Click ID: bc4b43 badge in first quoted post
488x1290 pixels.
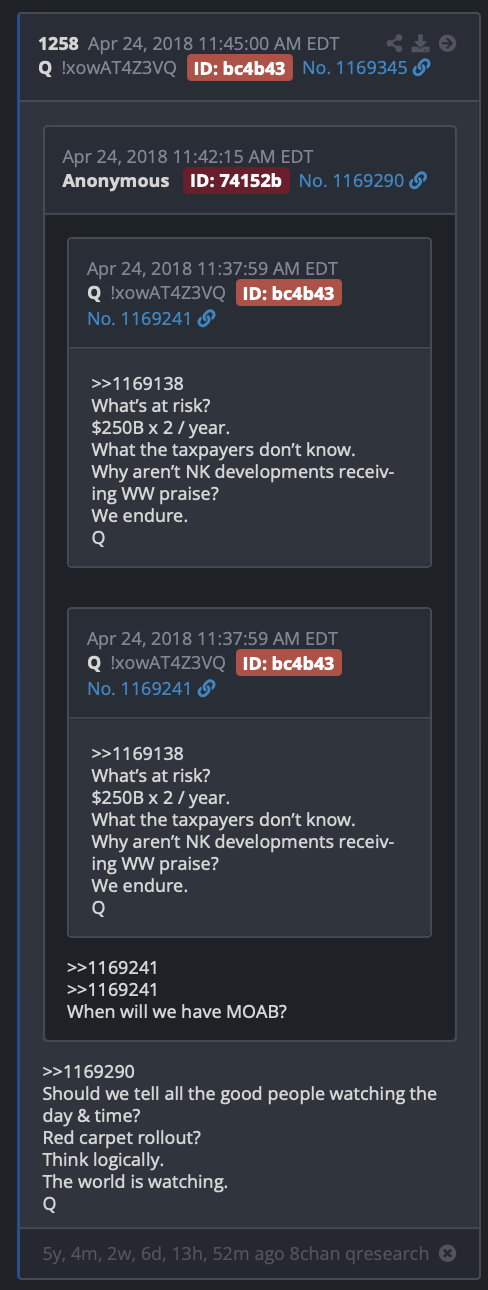[289, 293]
